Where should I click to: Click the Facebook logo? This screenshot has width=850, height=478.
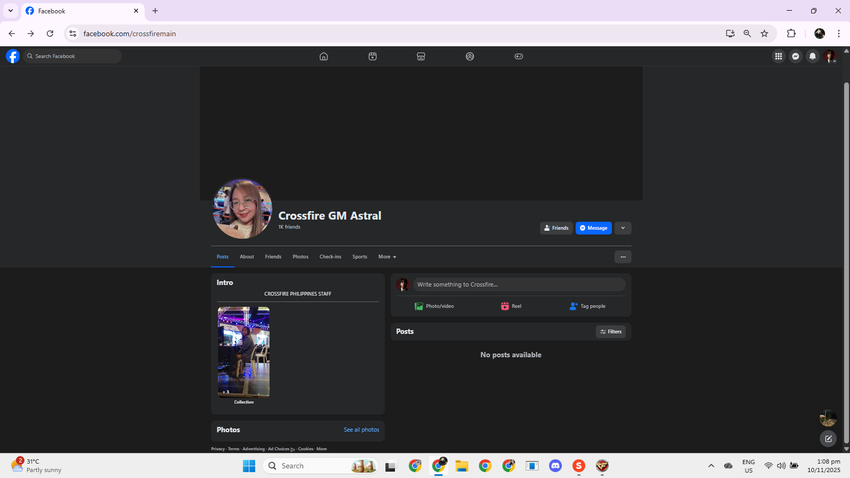pos(13,57)
